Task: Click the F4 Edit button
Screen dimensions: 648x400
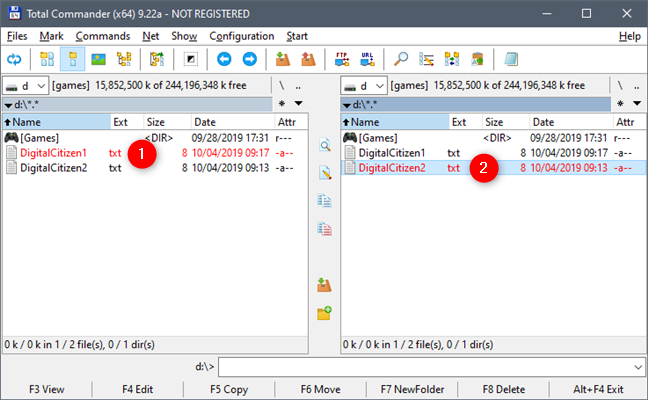Action: tap(138, 389)
